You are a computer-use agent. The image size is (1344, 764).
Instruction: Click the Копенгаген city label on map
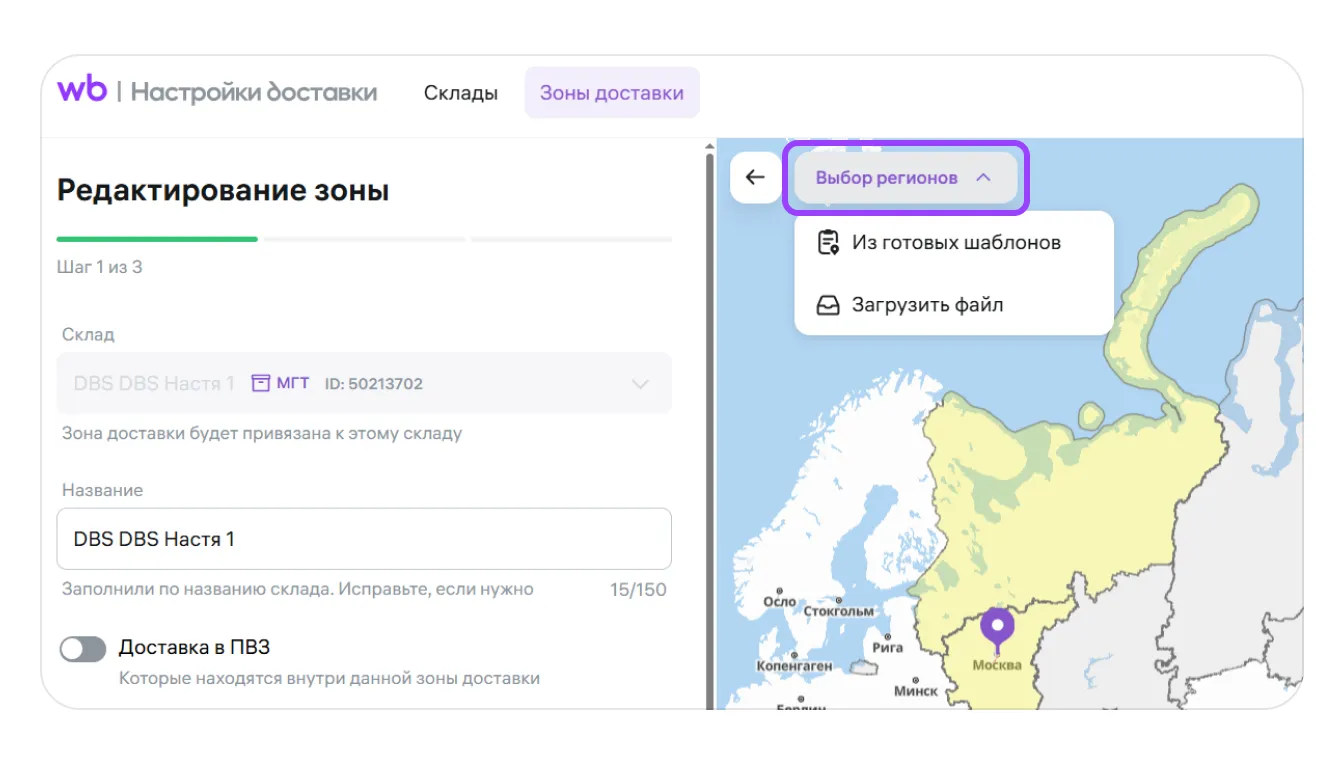795,665
